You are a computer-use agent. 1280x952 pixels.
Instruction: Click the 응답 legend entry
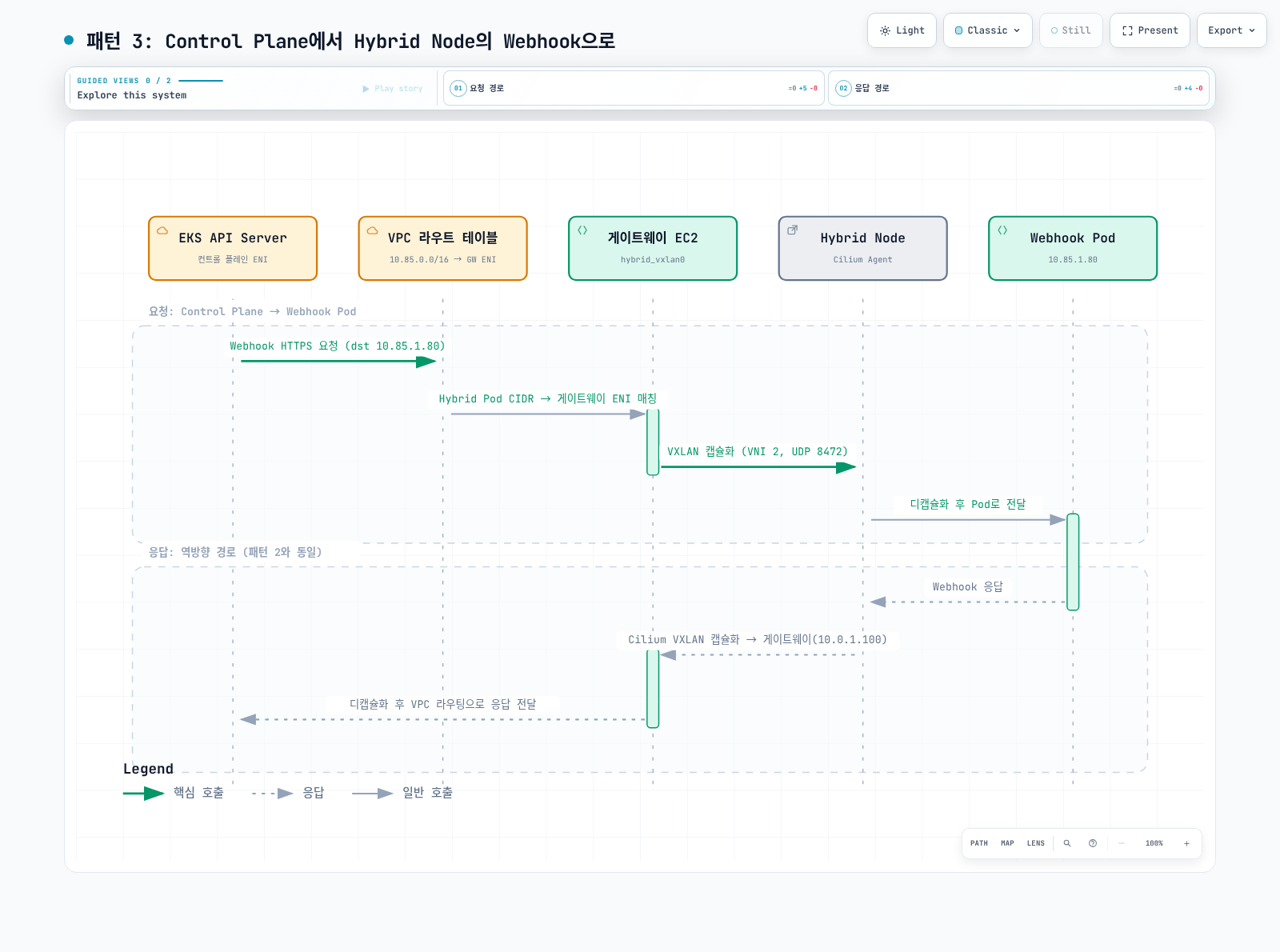coord(288,793)
